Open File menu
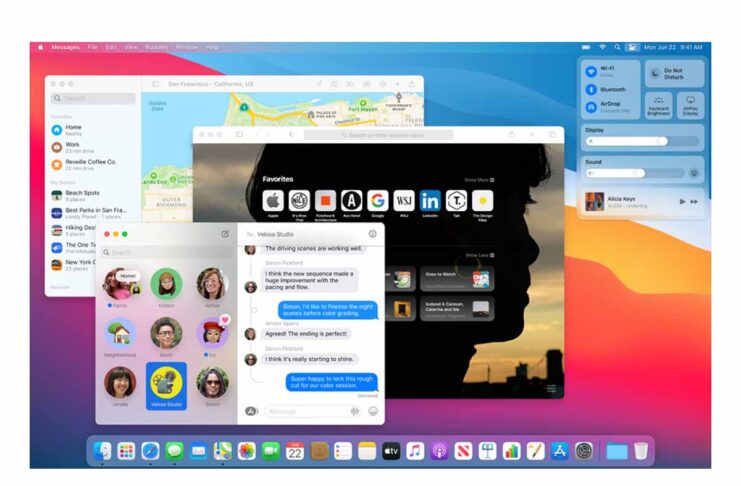 (x=93, y=47)
